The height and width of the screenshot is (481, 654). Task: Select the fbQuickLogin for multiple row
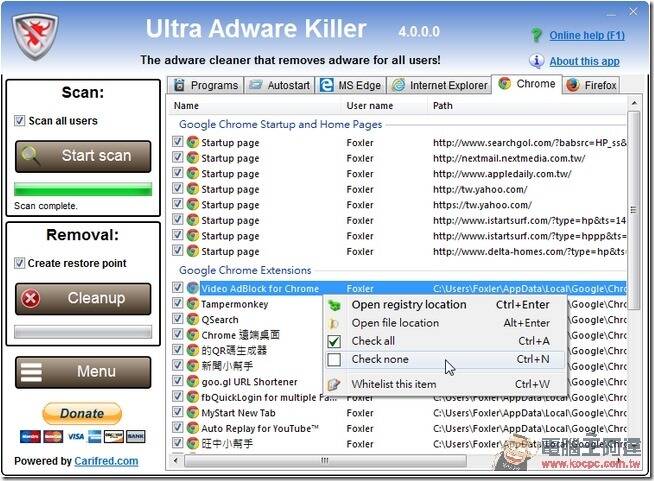(x=398, y=397)
